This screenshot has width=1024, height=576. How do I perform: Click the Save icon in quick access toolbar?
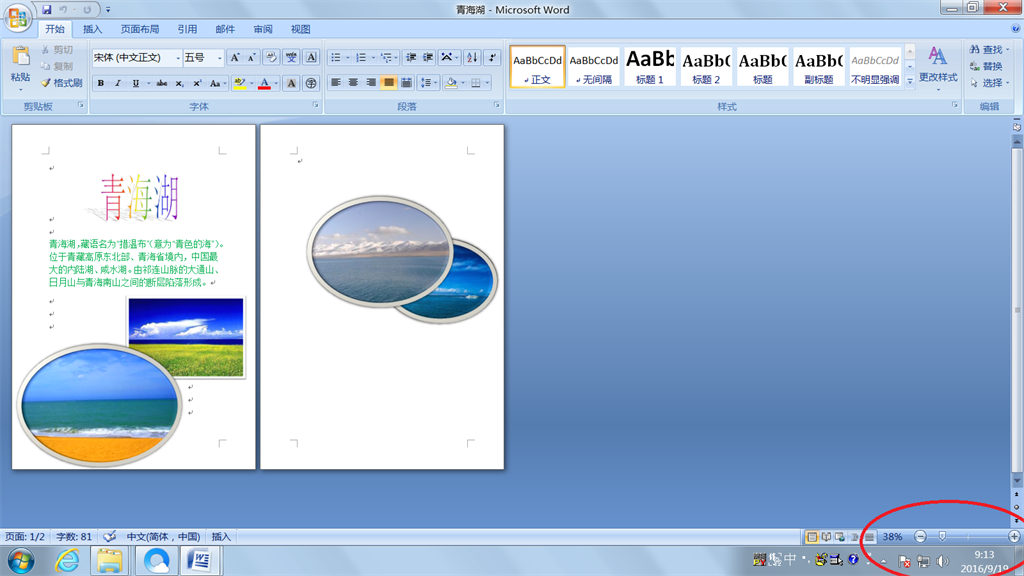click(x=46, y=10)
